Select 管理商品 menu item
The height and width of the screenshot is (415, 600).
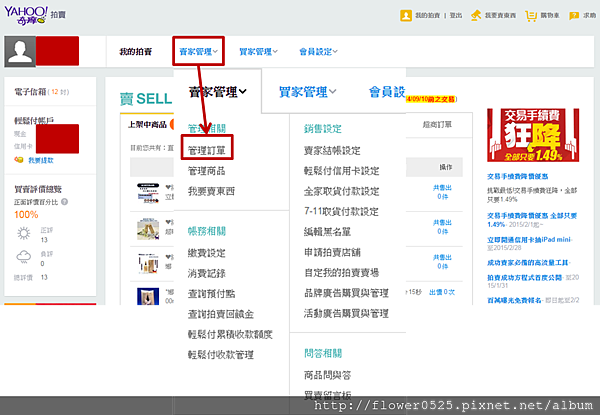click(x=207, y=171)
